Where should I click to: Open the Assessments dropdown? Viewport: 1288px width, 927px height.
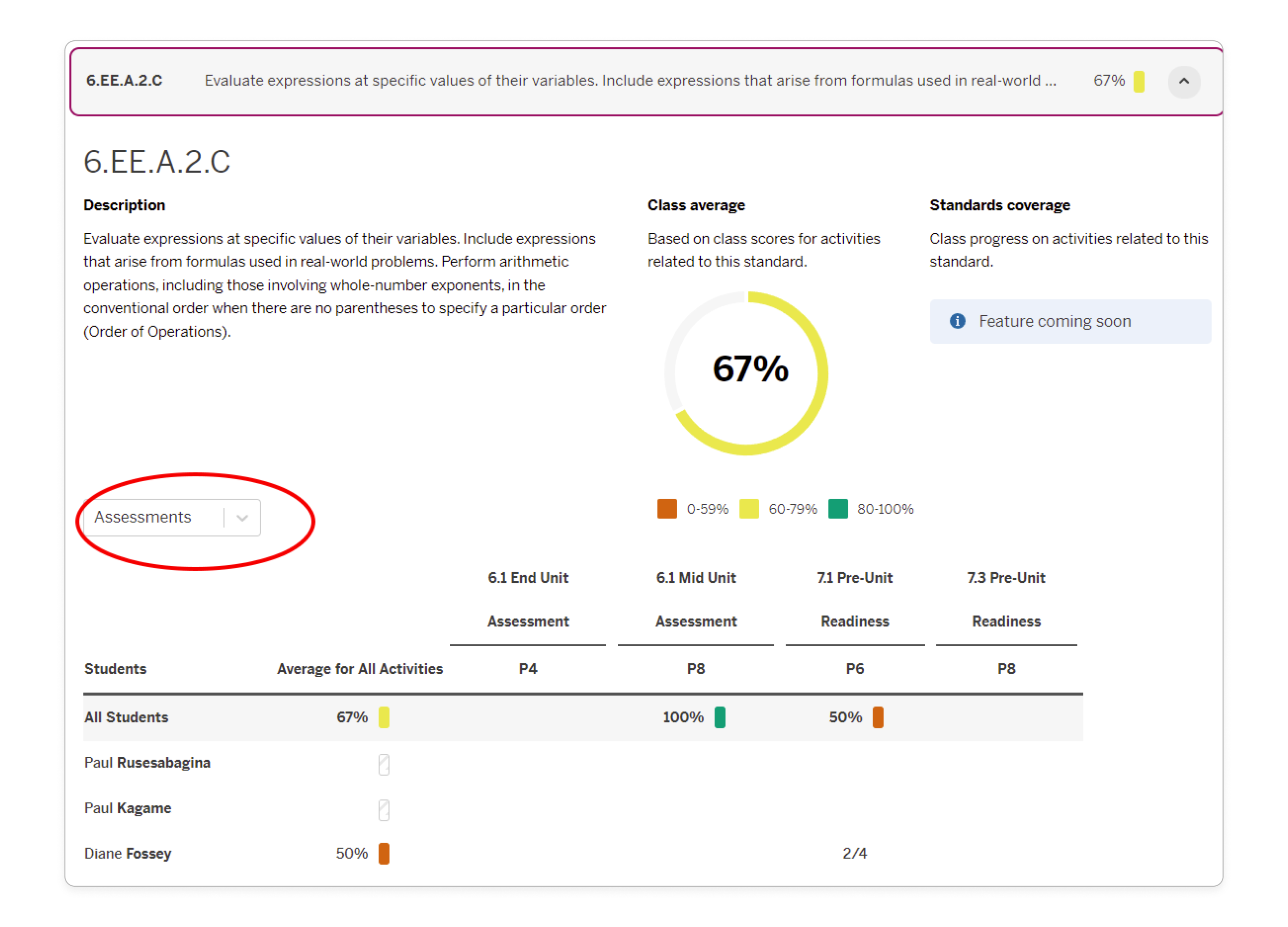pyautogui.click(x=172, y=517)
